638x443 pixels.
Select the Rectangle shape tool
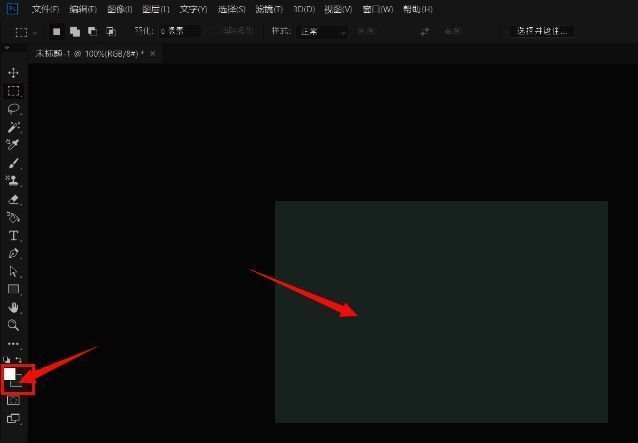point(13,289)
